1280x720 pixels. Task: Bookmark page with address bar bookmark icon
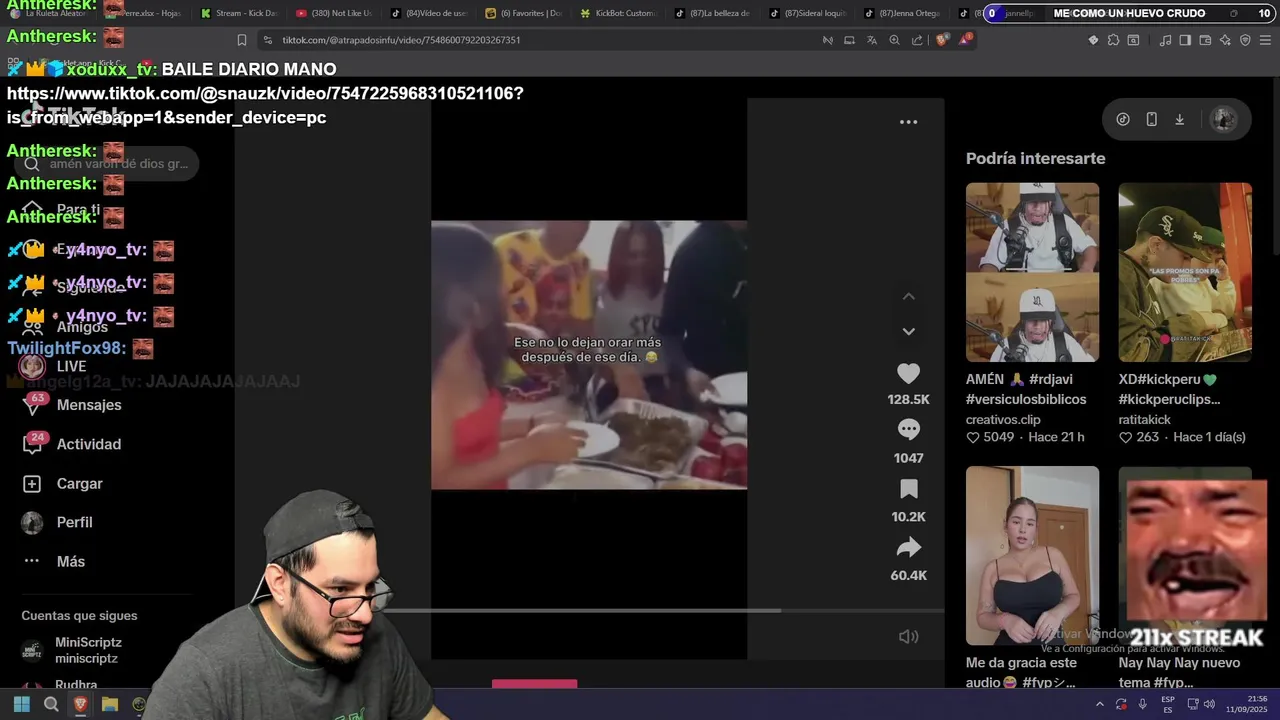click(x=242, y=40)
